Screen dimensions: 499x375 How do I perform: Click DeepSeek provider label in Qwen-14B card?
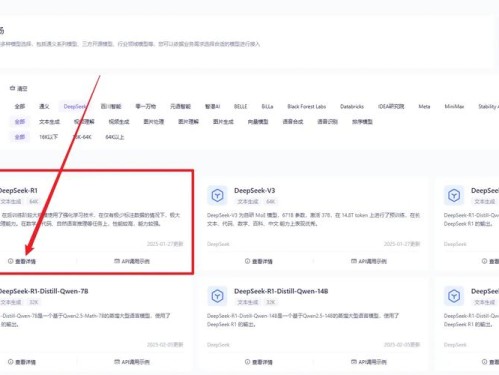218,345
